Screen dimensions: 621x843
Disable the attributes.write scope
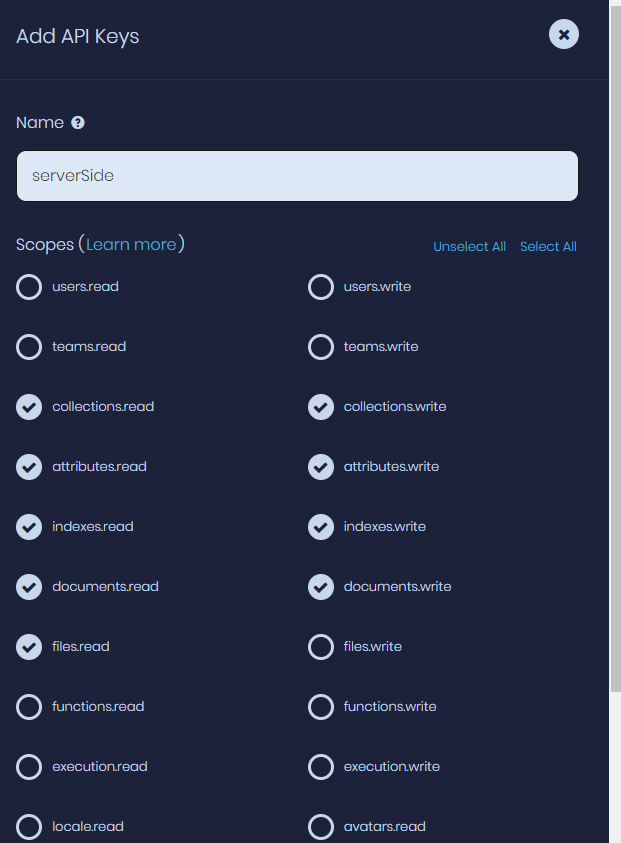[321, 467]
